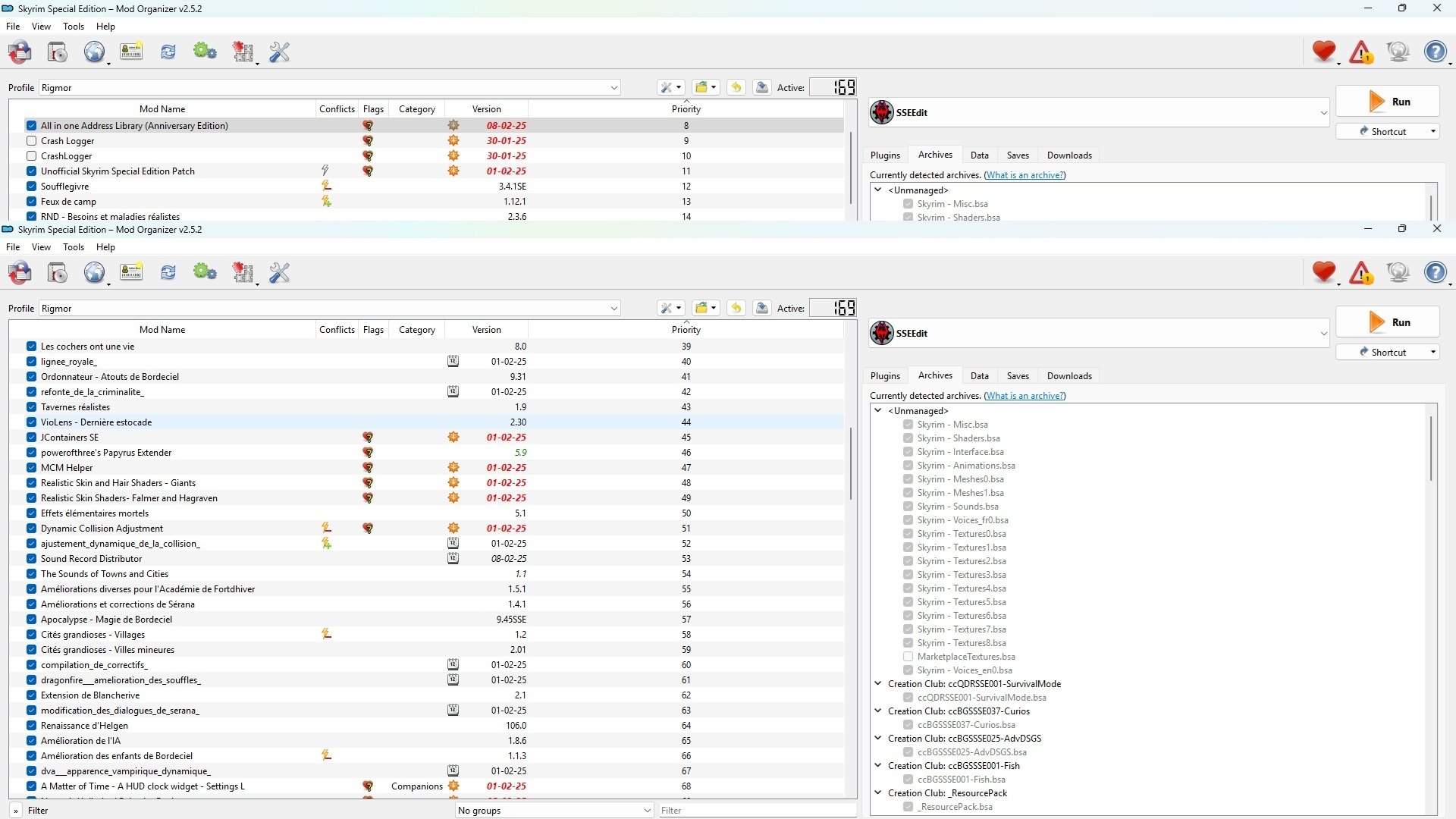Click the Run button in lower window

[1387, 322]
